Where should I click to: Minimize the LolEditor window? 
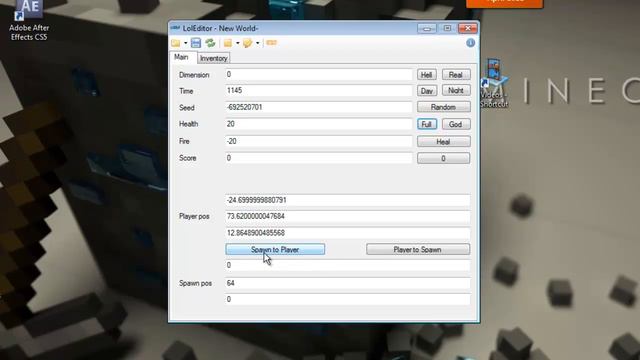pos(427,28)
